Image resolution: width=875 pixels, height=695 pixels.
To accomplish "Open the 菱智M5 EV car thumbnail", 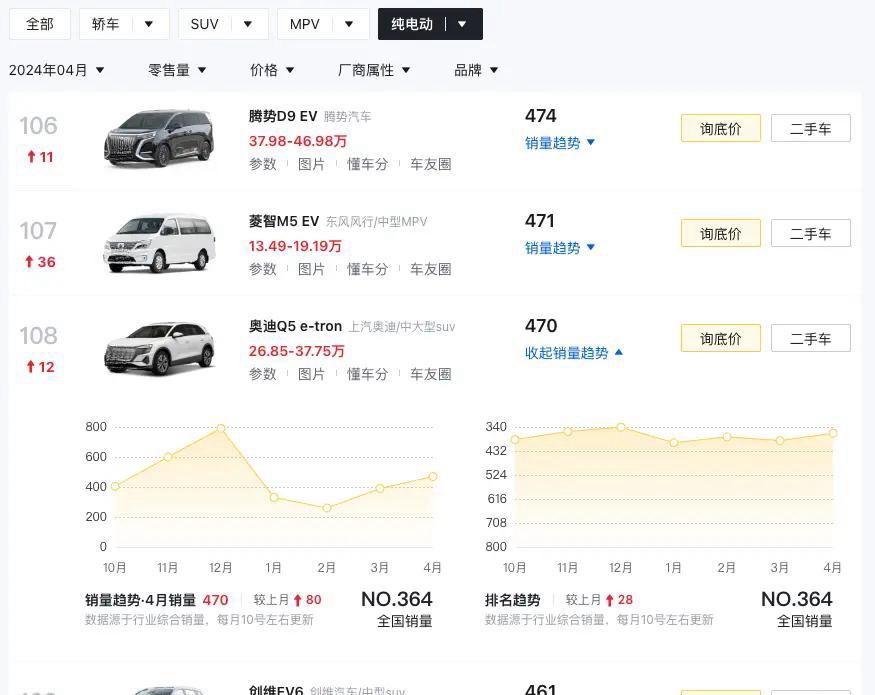I will (x=159, y=243).
